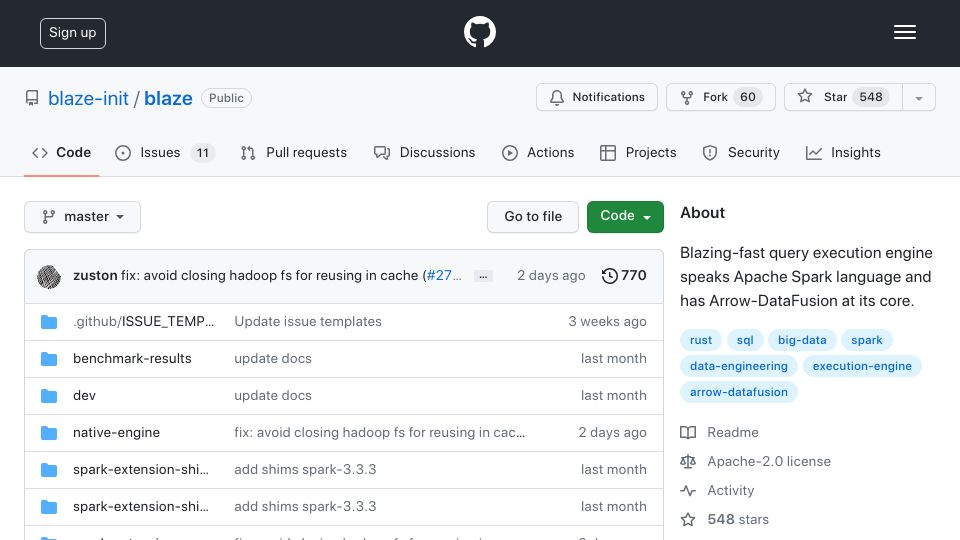Click the Issues counter 11
Image resolution: width=960 pixels, height=540 pixels.
(203, 153)
